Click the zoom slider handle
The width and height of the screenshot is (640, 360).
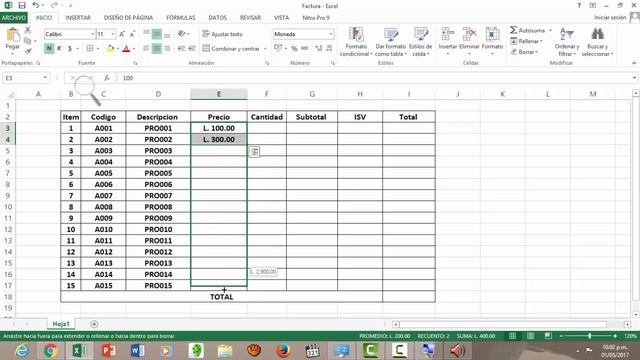pyautogui.click(x=589, y=336)
